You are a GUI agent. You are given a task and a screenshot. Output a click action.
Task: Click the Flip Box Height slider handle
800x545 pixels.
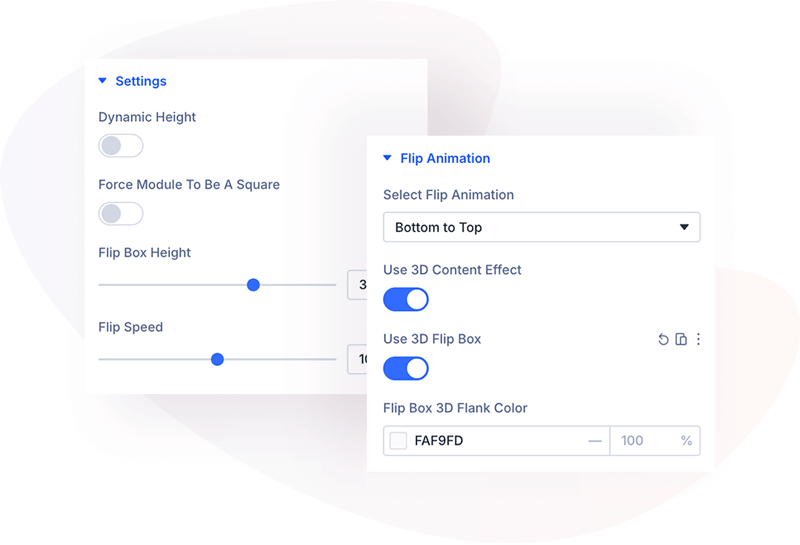pyautogui.click(x=253, y=285)
